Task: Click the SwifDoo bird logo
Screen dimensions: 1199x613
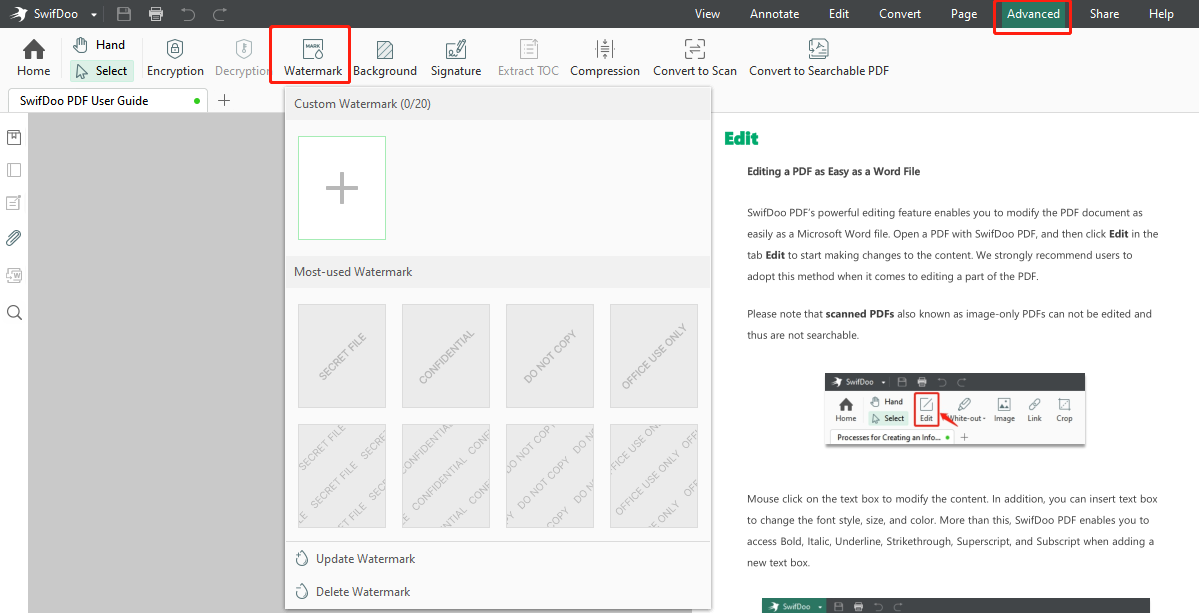Action: [x=18, y=15]
